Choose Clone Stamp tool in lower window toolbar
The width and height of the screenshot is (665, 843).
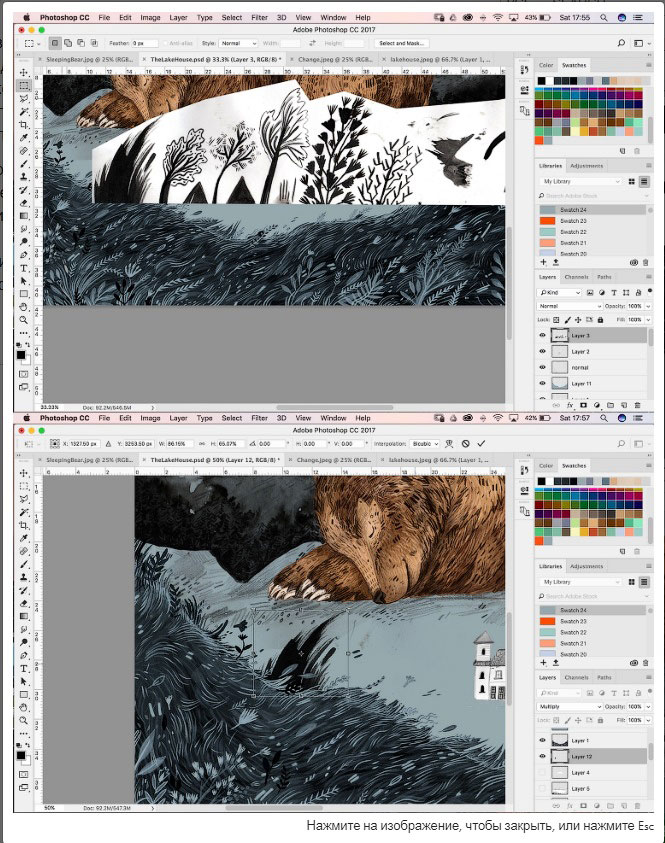point(24,577)
